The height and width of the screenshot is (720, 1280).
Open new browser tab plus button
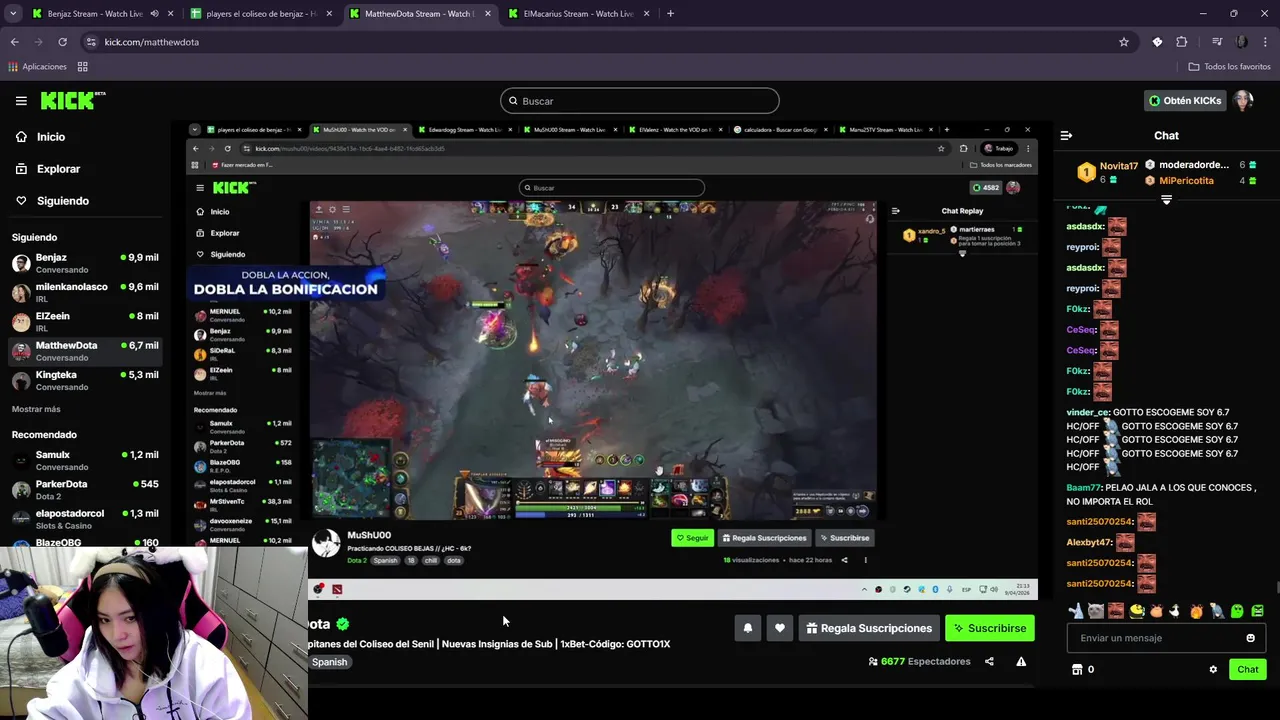(670, 14)
